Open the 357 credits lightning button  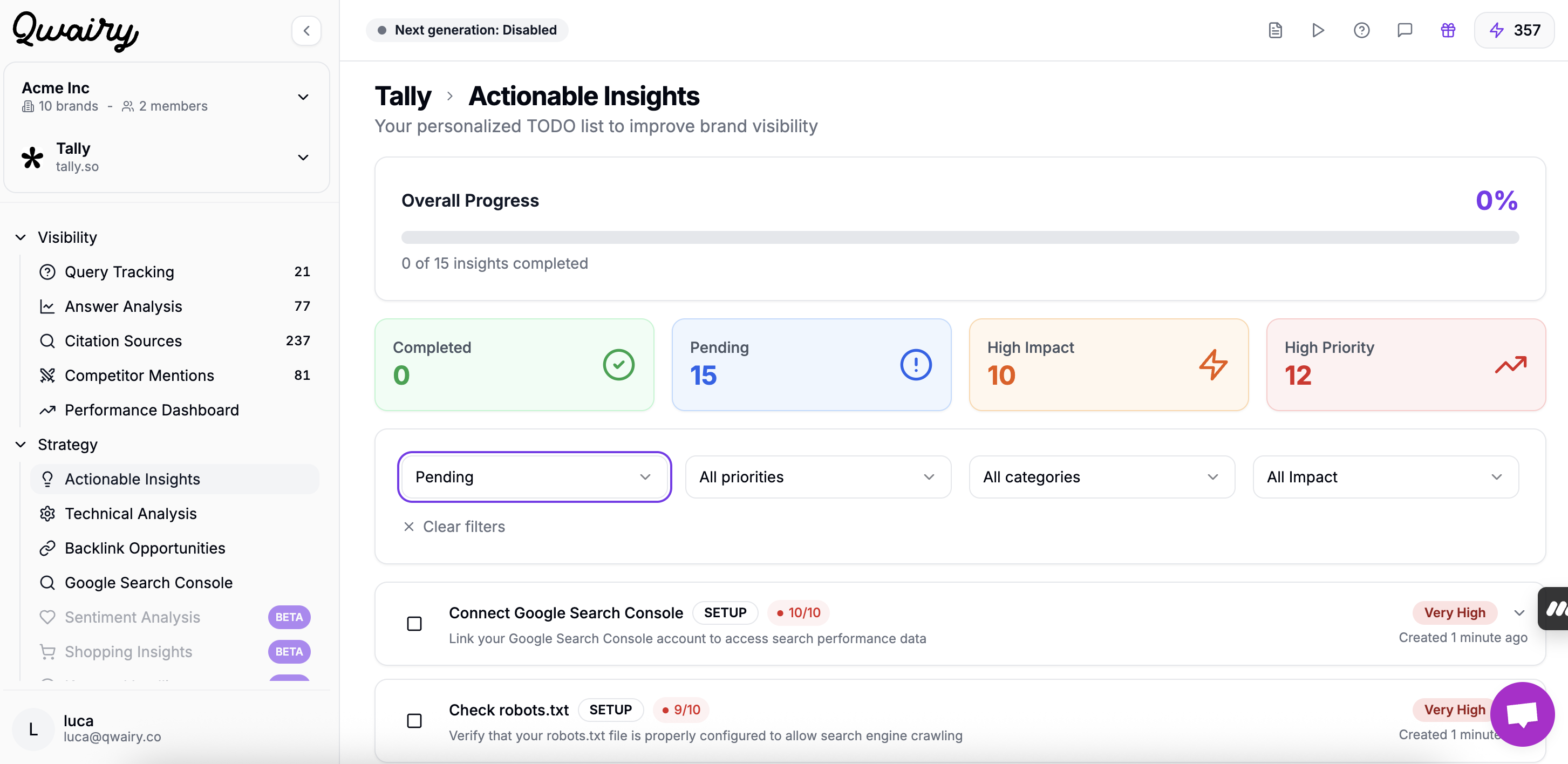(x=1514, y=30)
